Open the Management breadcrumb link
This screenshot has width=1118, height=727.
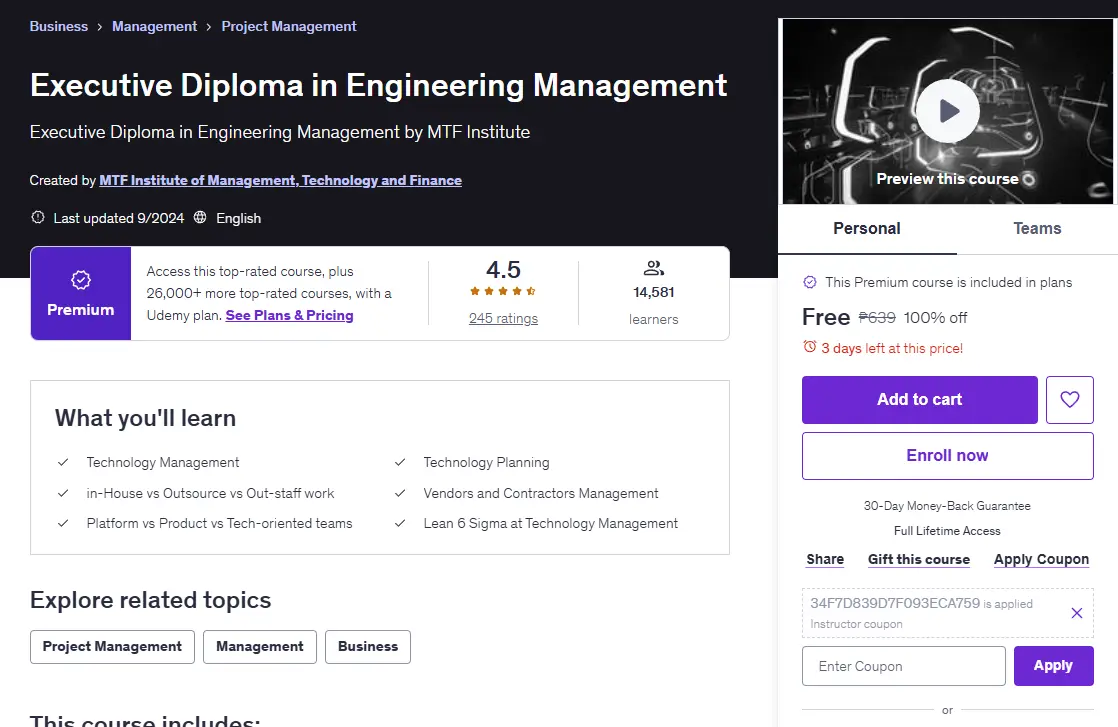(x=154, y=26)
